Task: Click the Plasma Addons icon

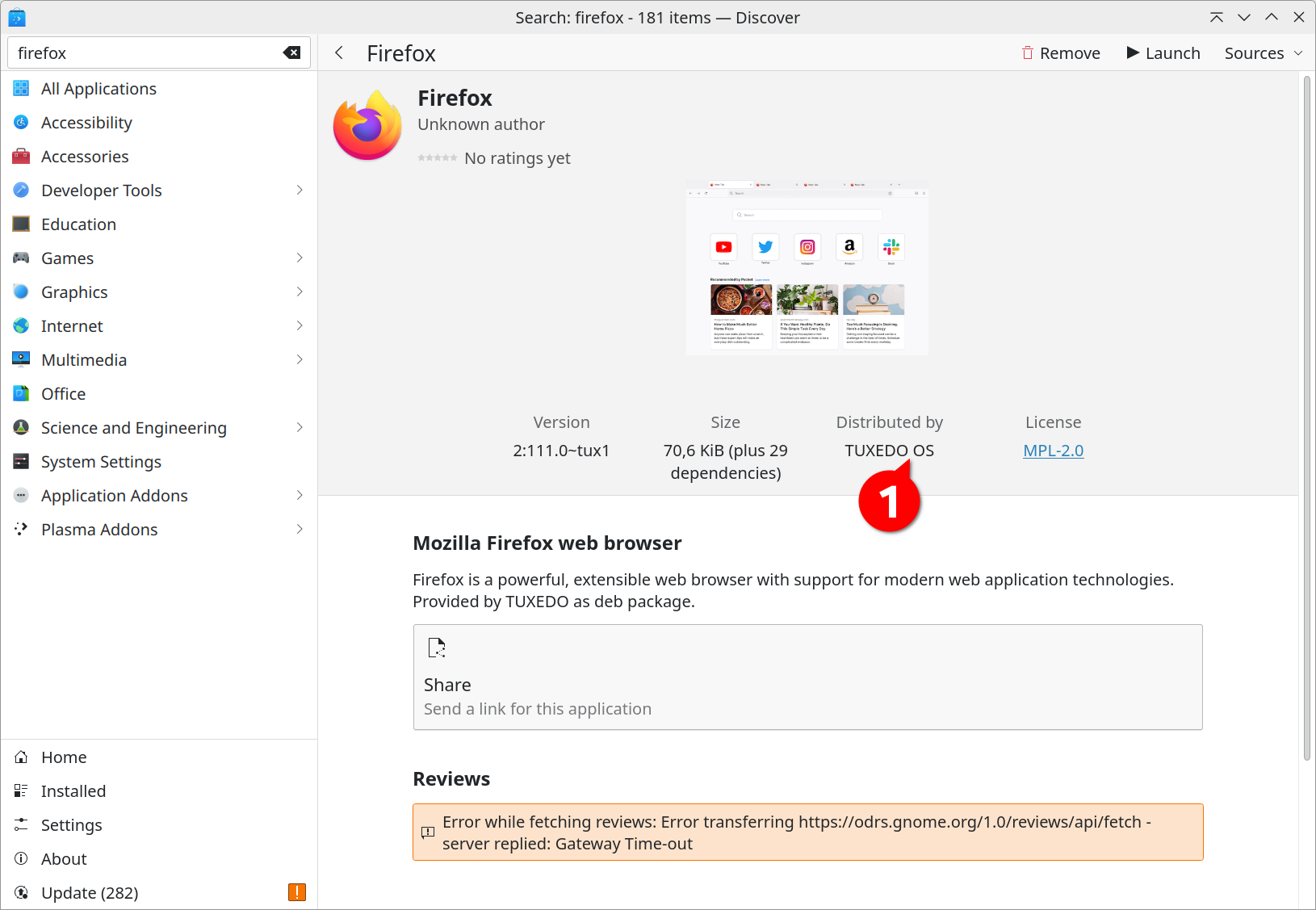Action: coord(21,530)
